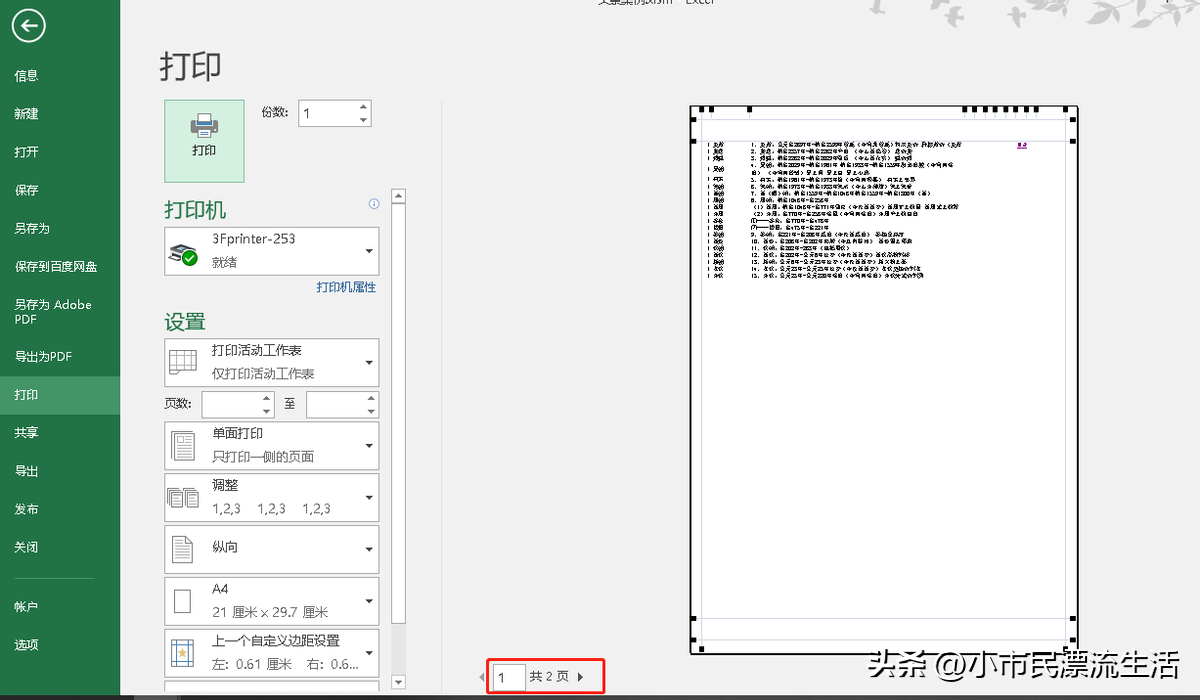Click the single-sided print page icon
This screenshot has width=1200, height=700.
click(183, 445)
